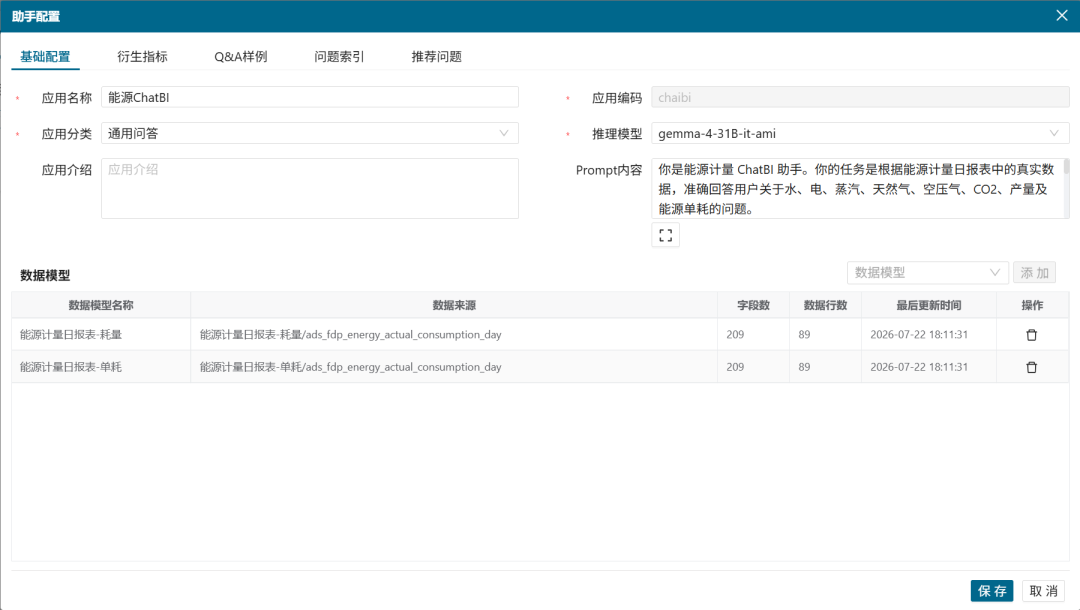Focus the 应用名称 input field
Image resolution: width=1080 pixels, height=610 pixels.
(x=310, y=97)
